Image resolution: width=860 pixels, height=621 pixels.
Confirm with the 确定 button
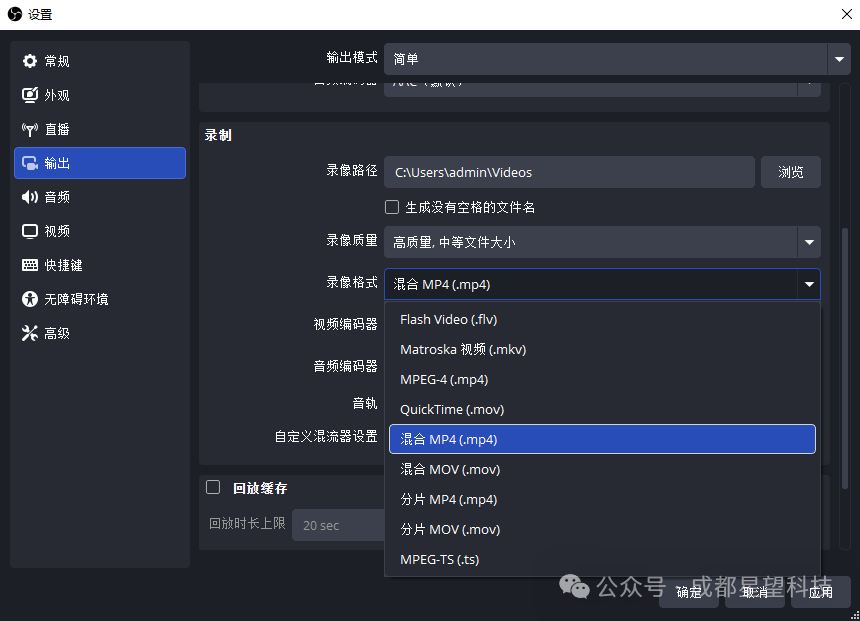point(689,592)
